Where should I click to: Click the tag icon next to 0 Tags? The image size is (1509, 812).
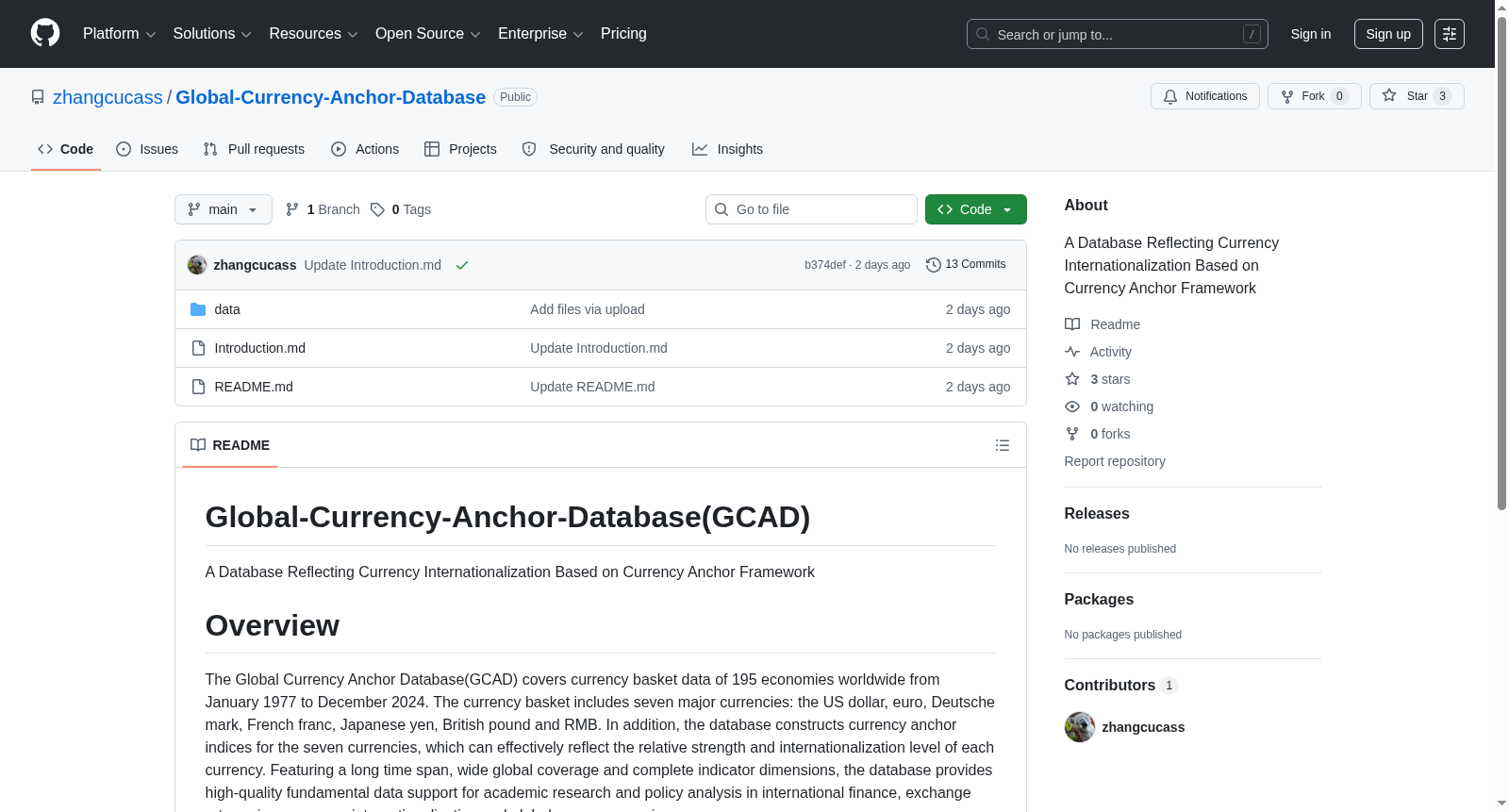377,209
